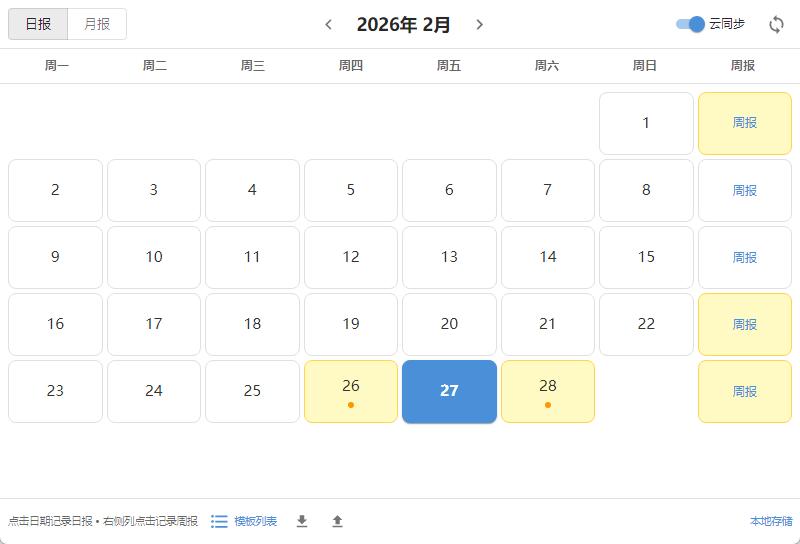Select the highlighted date 27
Viewport: 800px width, 544px height.
pos(449,391)
